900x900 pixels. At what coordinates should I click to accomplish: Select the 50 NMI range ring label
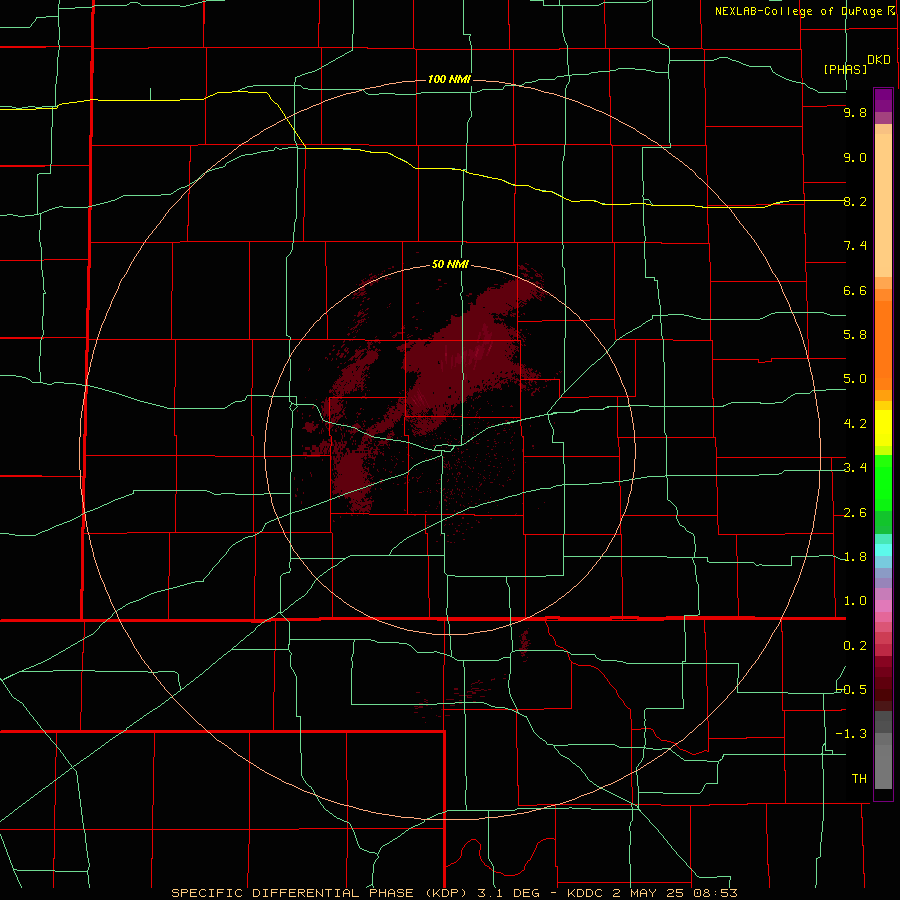click(x=450, y=264)
